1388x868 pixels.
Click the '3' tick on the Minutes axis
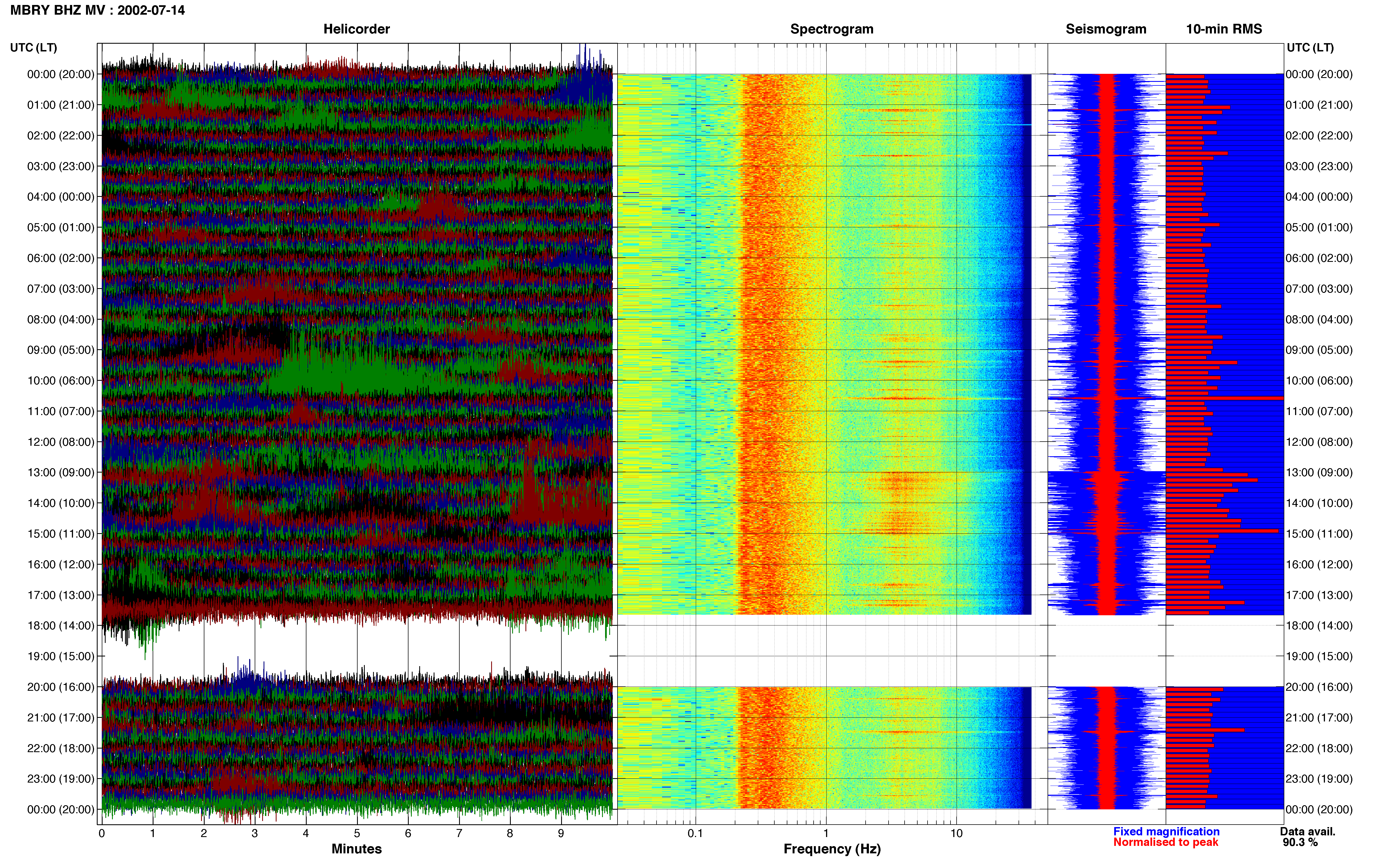coord(254,833)
